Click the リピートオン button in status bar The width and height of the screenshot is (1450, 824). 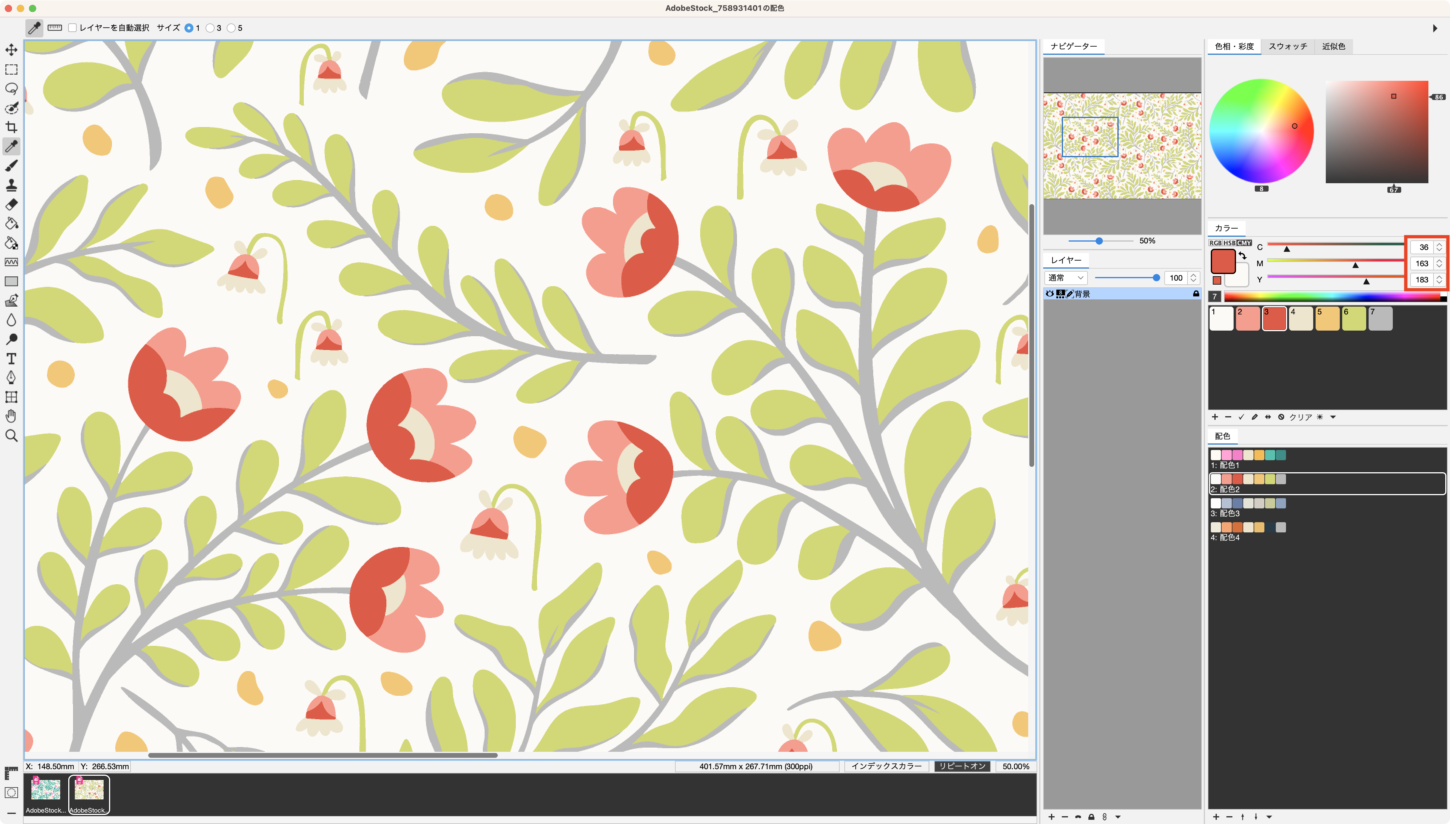tap(962, 766)
